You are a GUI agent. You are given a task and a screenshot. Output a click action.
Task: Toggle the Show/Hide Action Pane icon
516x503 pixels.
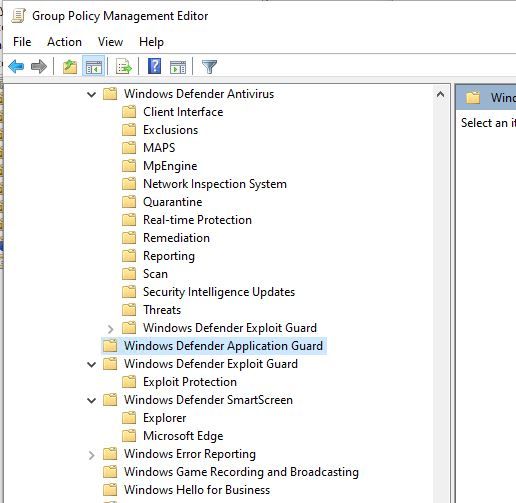click(178, 67)
